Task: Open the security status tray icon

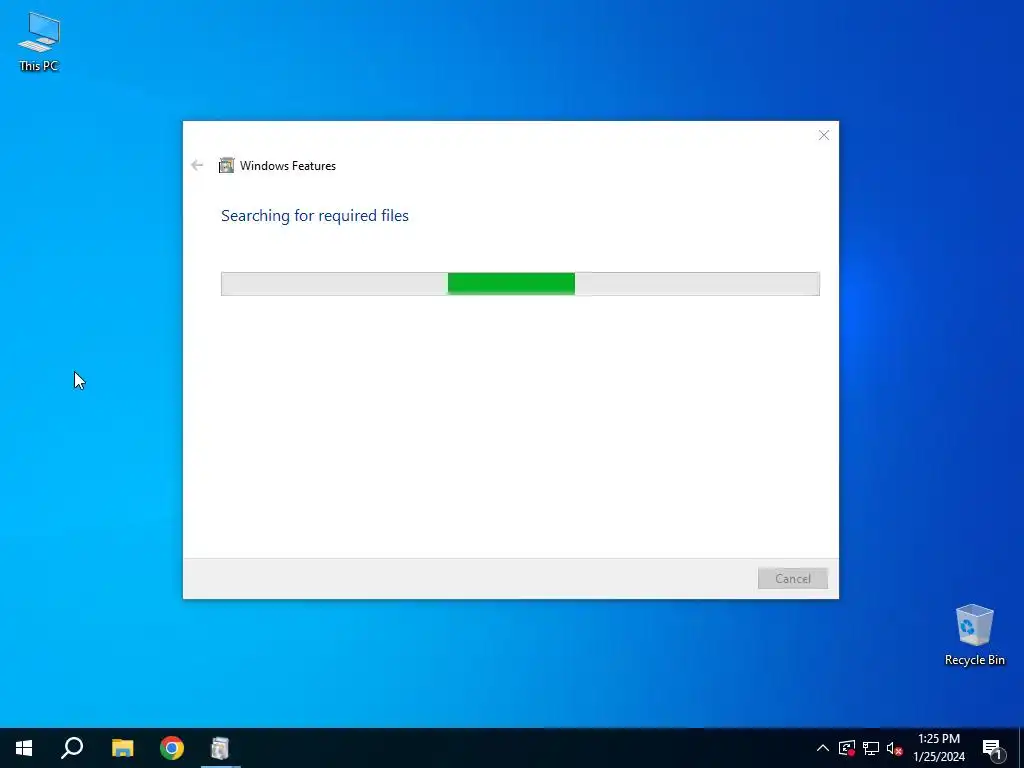Action: pos(847,748)
